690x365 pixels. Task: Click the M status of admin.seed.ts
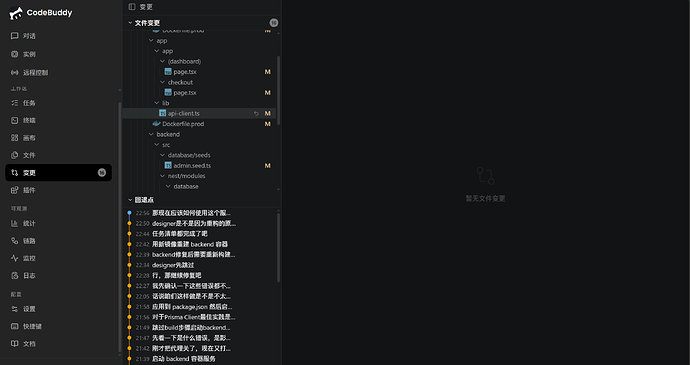click(268, 166)
